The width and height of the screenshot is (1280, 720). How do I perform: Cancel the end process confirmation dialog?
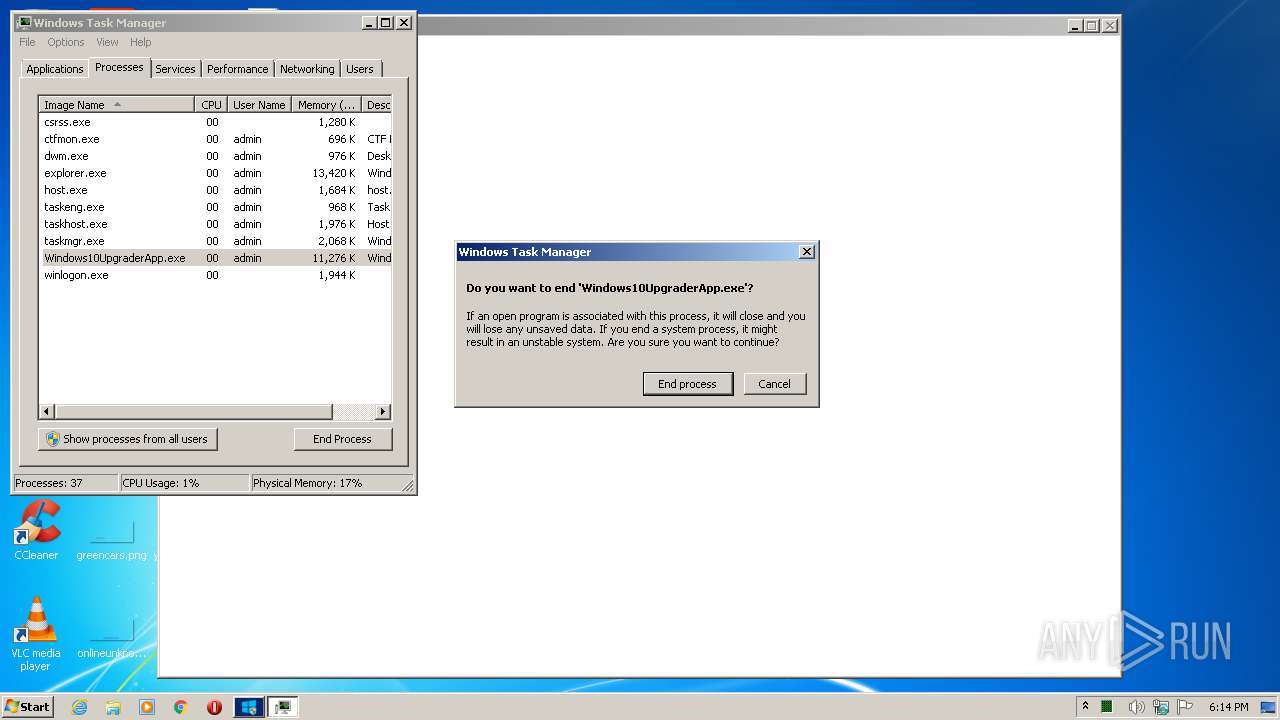pos(775,384)
